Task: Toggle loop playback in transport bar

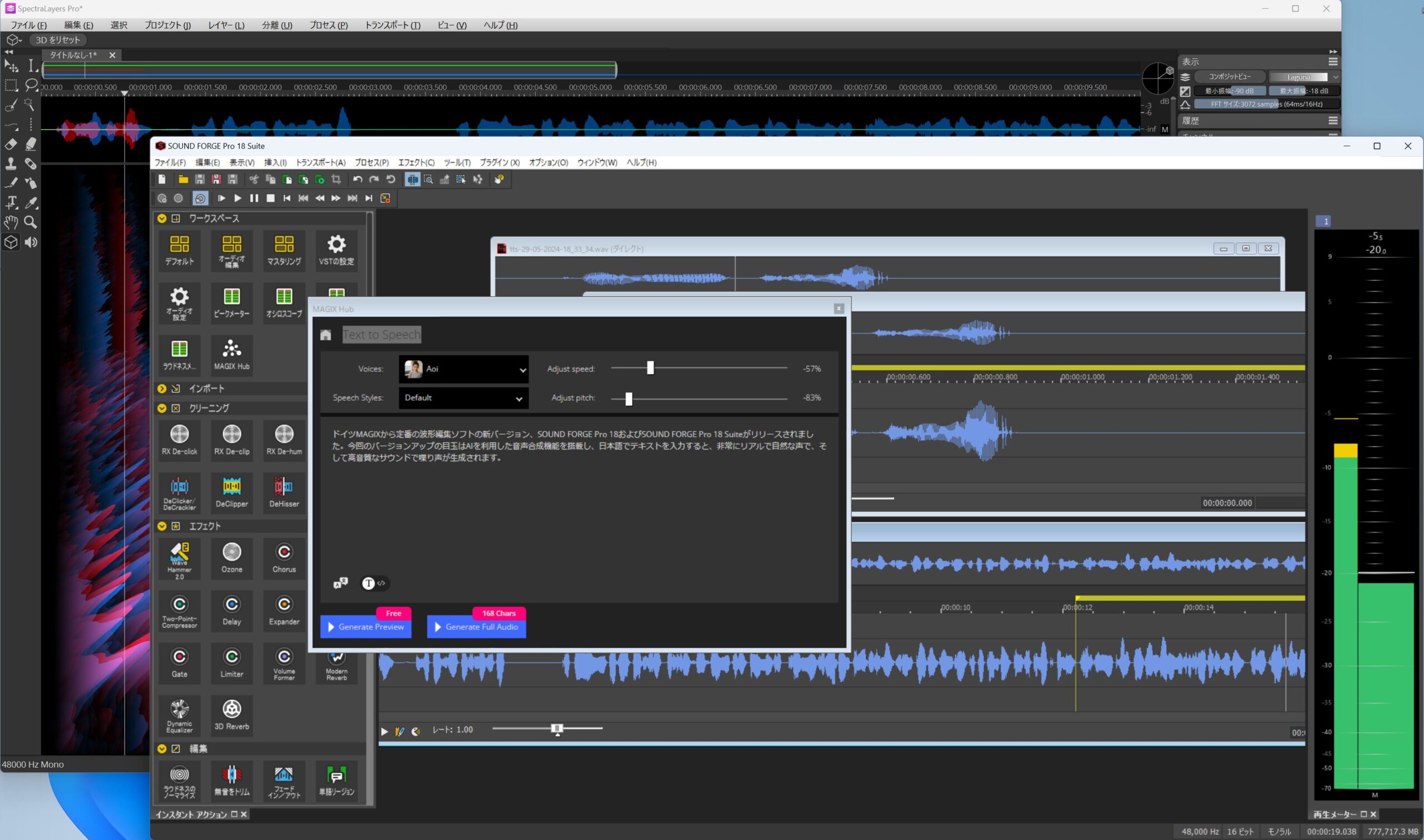Action: 200,198
